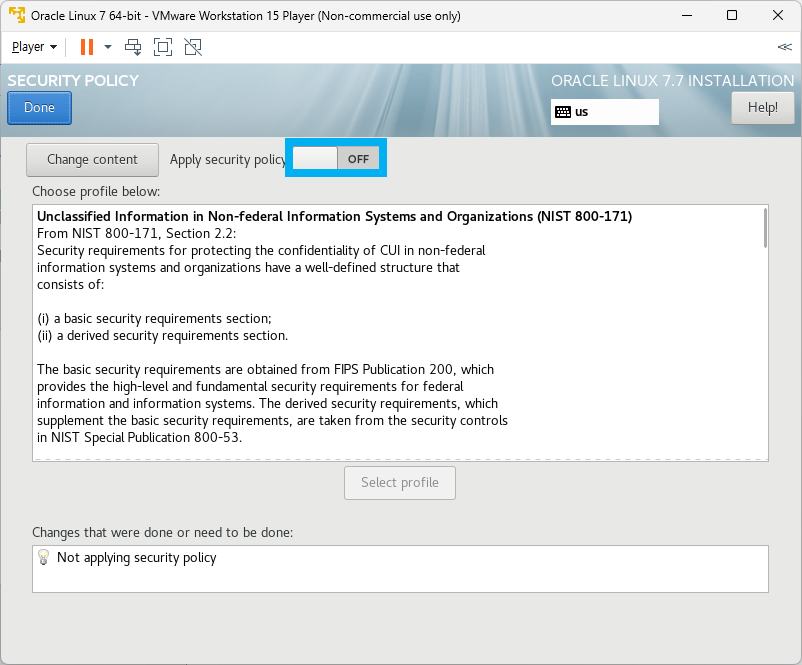Viewport: 802px width, 665px height.
Task: Maximize the VMware Player window
Action: (x=732, y=15)
